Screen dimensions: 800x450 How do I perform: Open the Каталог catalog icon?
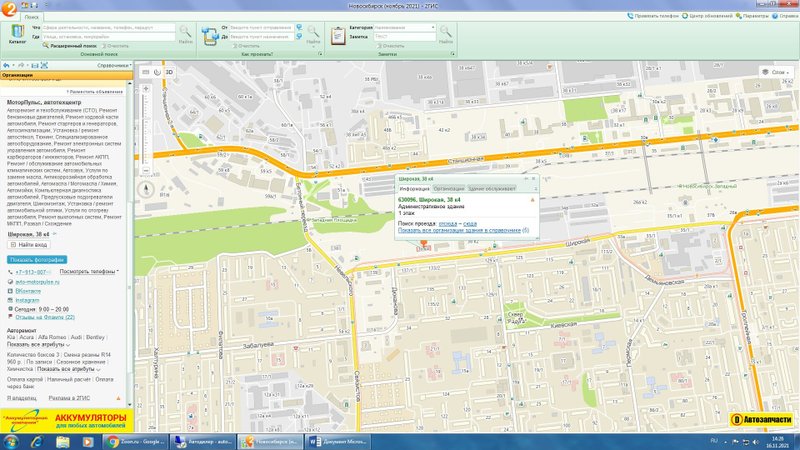click(x=17, y=32)
